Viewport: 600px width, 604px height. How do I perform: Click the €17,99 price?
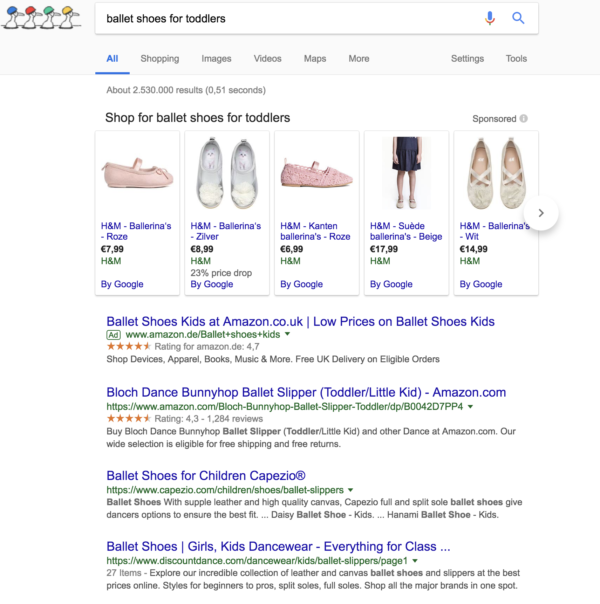click(384, 249)
